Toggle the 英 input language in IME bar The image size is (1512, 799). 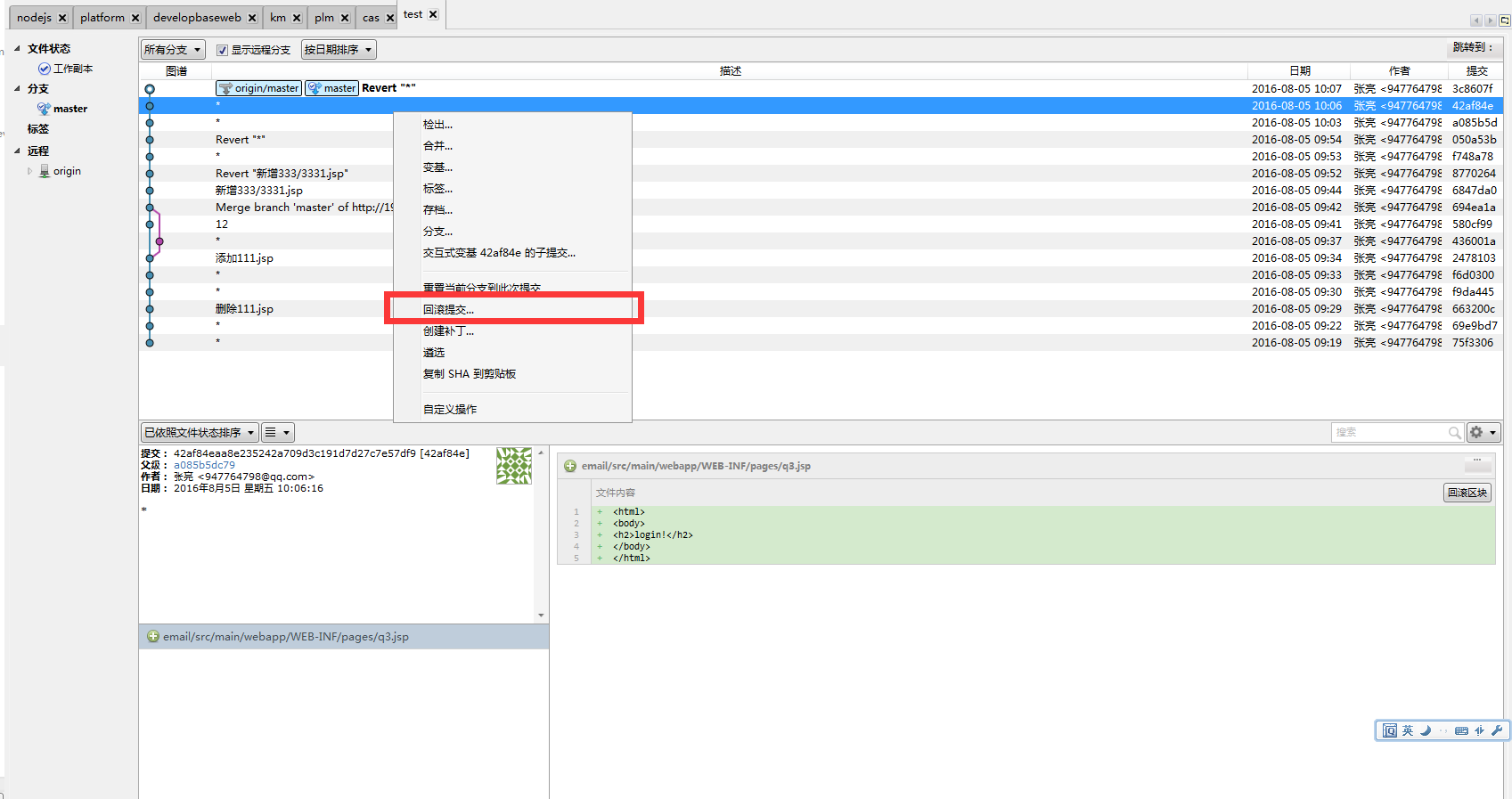(x=1408, y=730)
